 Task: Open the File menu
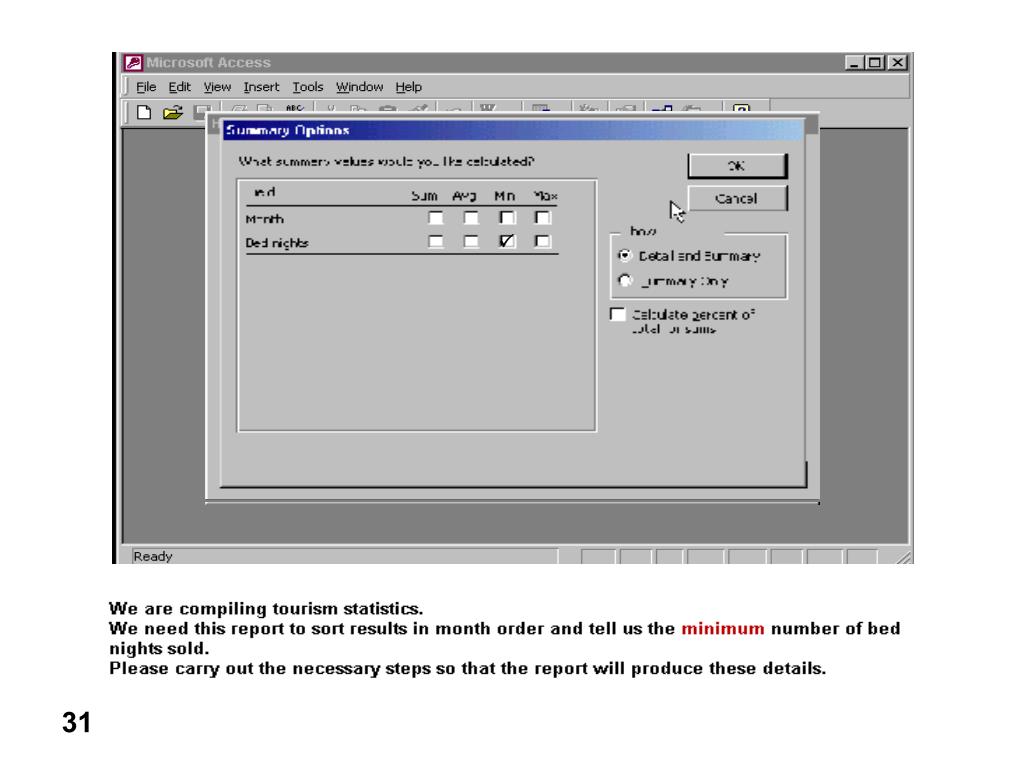pyautogui.click(x=146, y=87)
